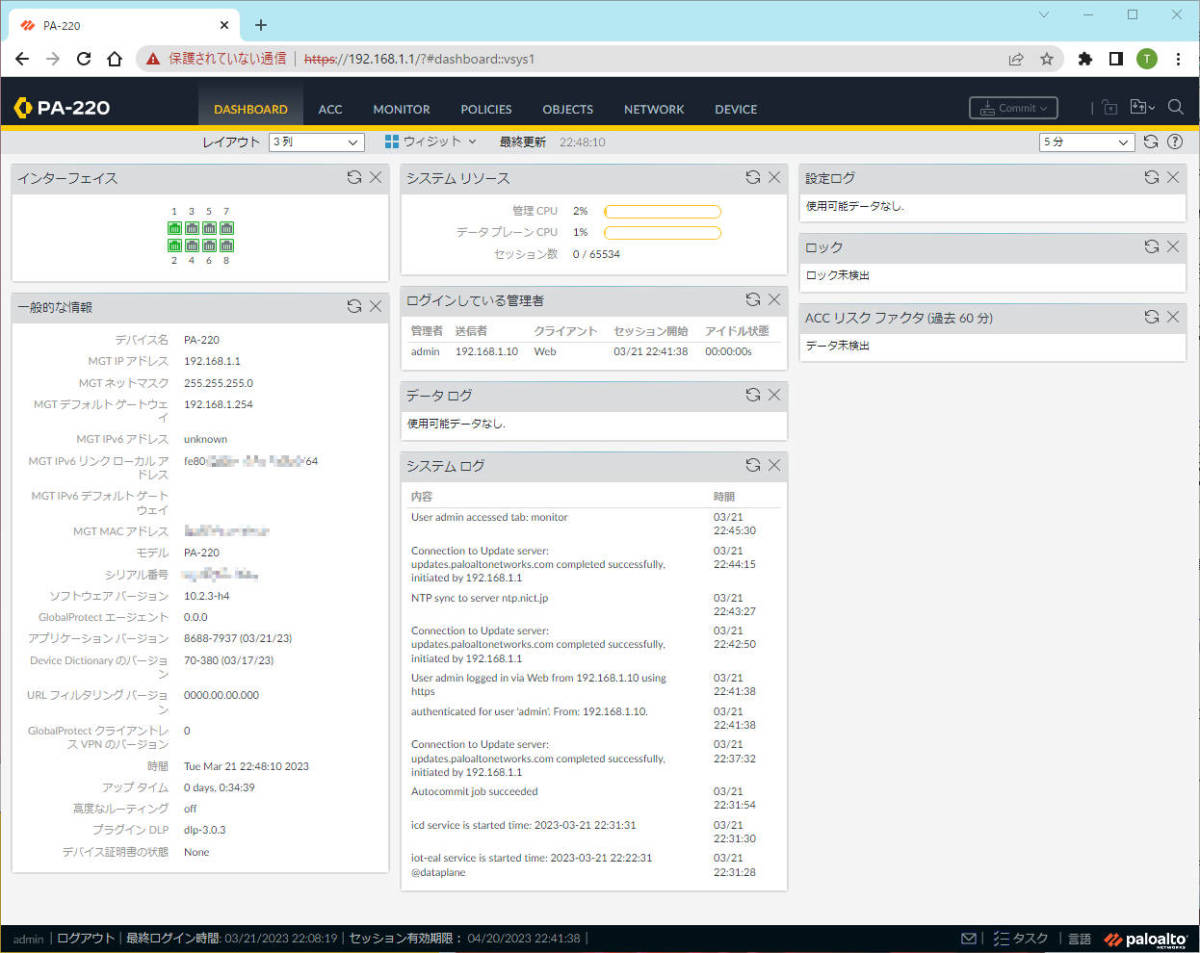The width and height of the screenshot is (1200, 953).
Task: Click the ログアウト link
Action: [85, 938]
